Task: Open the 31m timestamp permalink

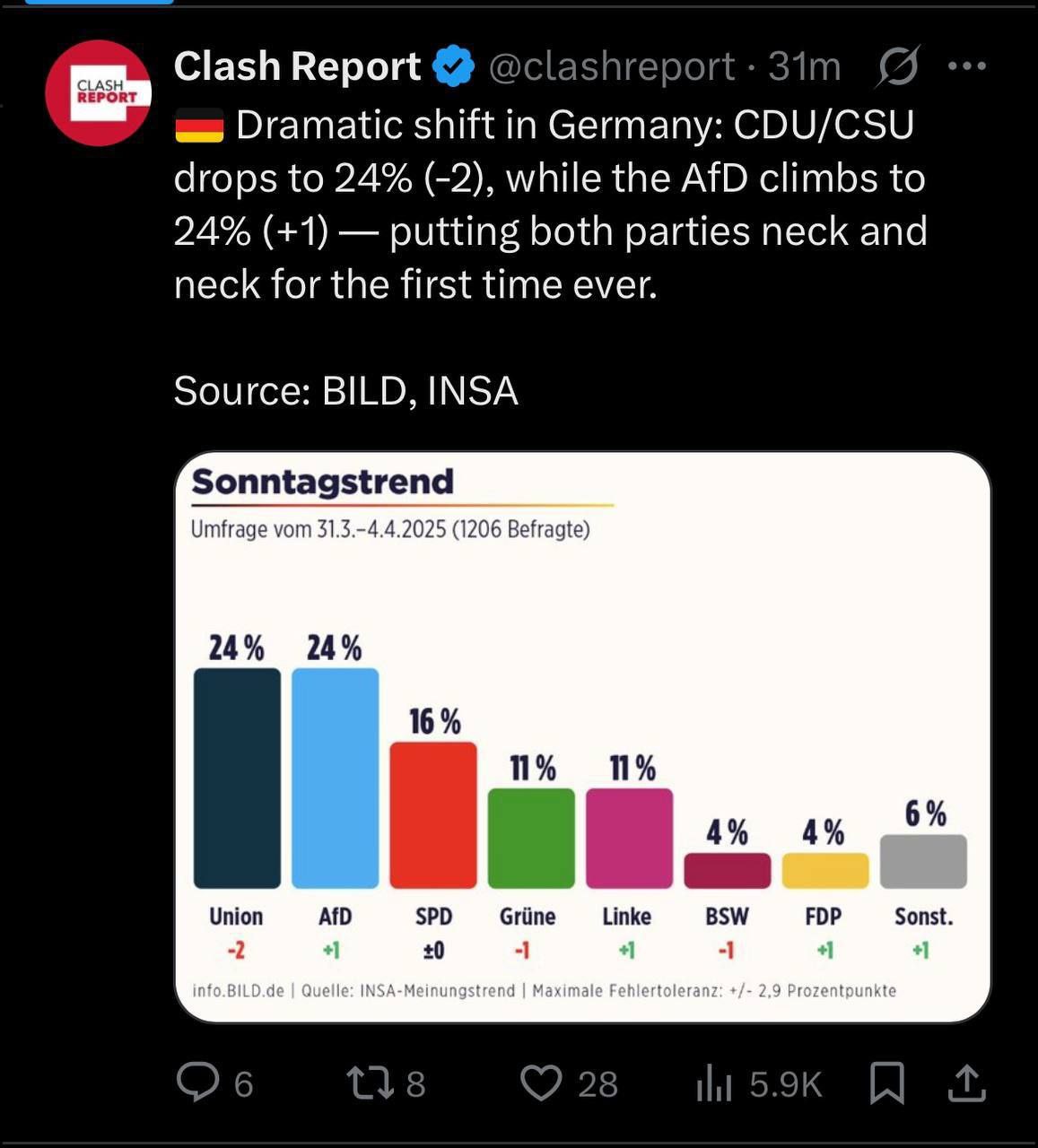Action: (805, 66)
